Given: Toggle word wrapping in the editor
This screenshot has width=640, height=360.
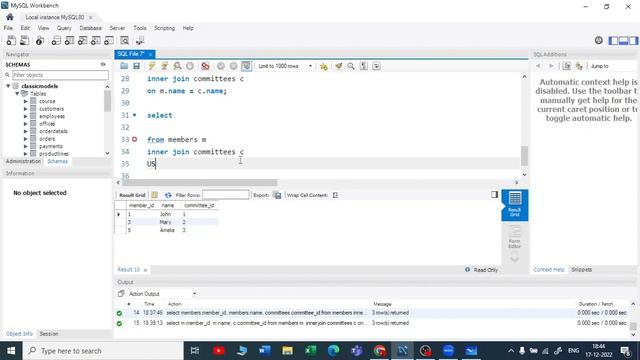Looking at the screenshot, I should pos(376,66).
